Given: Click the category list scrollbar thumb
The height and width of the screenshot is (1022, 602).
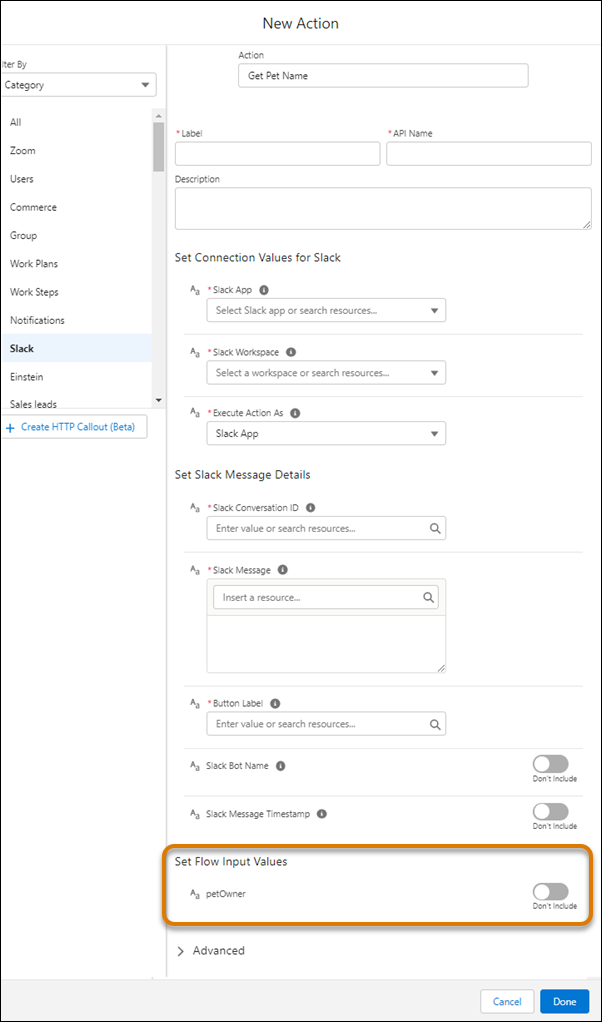Looking at the screenshot, I should click(x=158, y=146).
